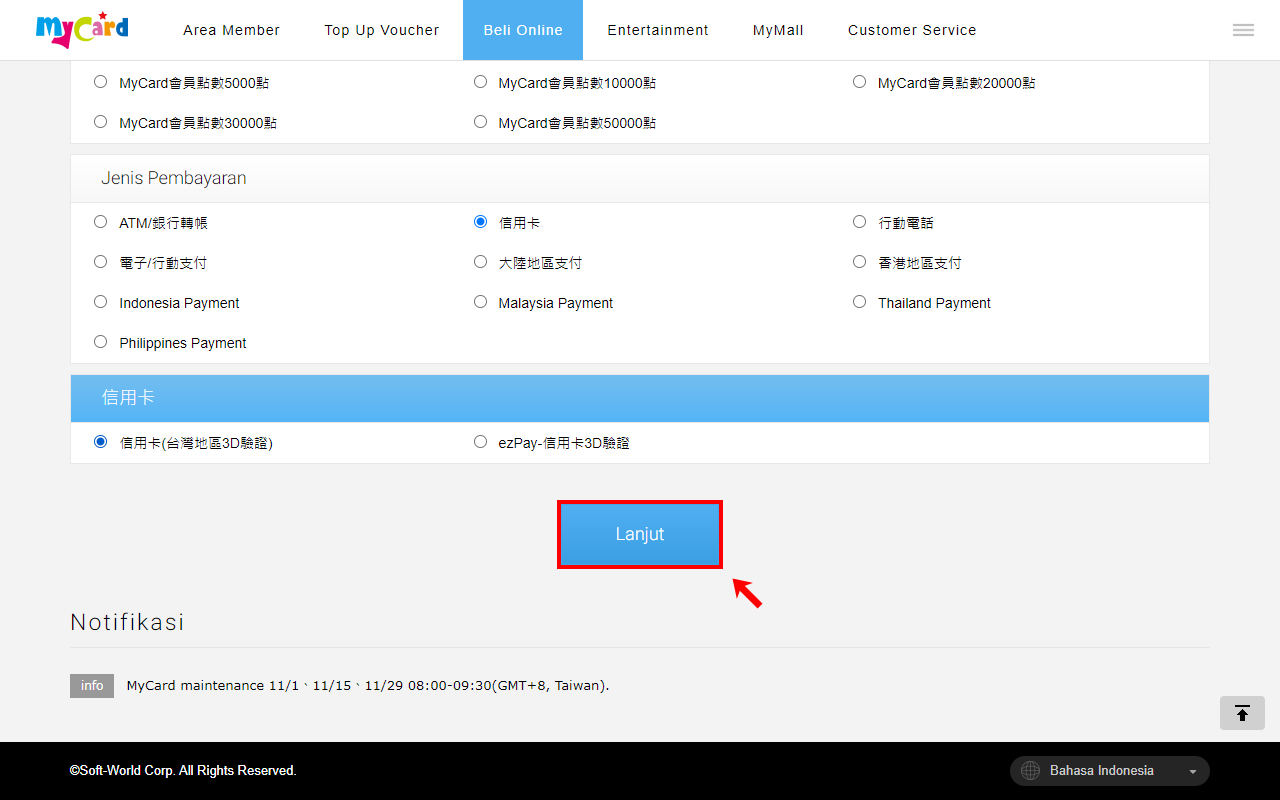
Task: Select Thailand Payment option
Action: tap(859, 302)
